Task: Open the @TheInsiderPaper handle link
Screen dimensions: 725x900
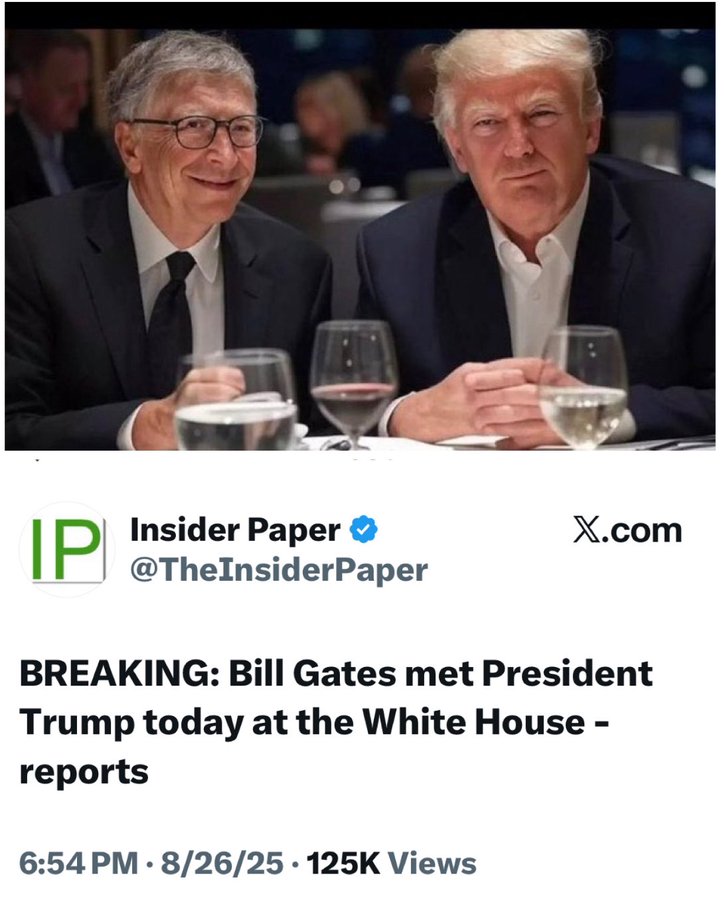Action: pos(279,571)
